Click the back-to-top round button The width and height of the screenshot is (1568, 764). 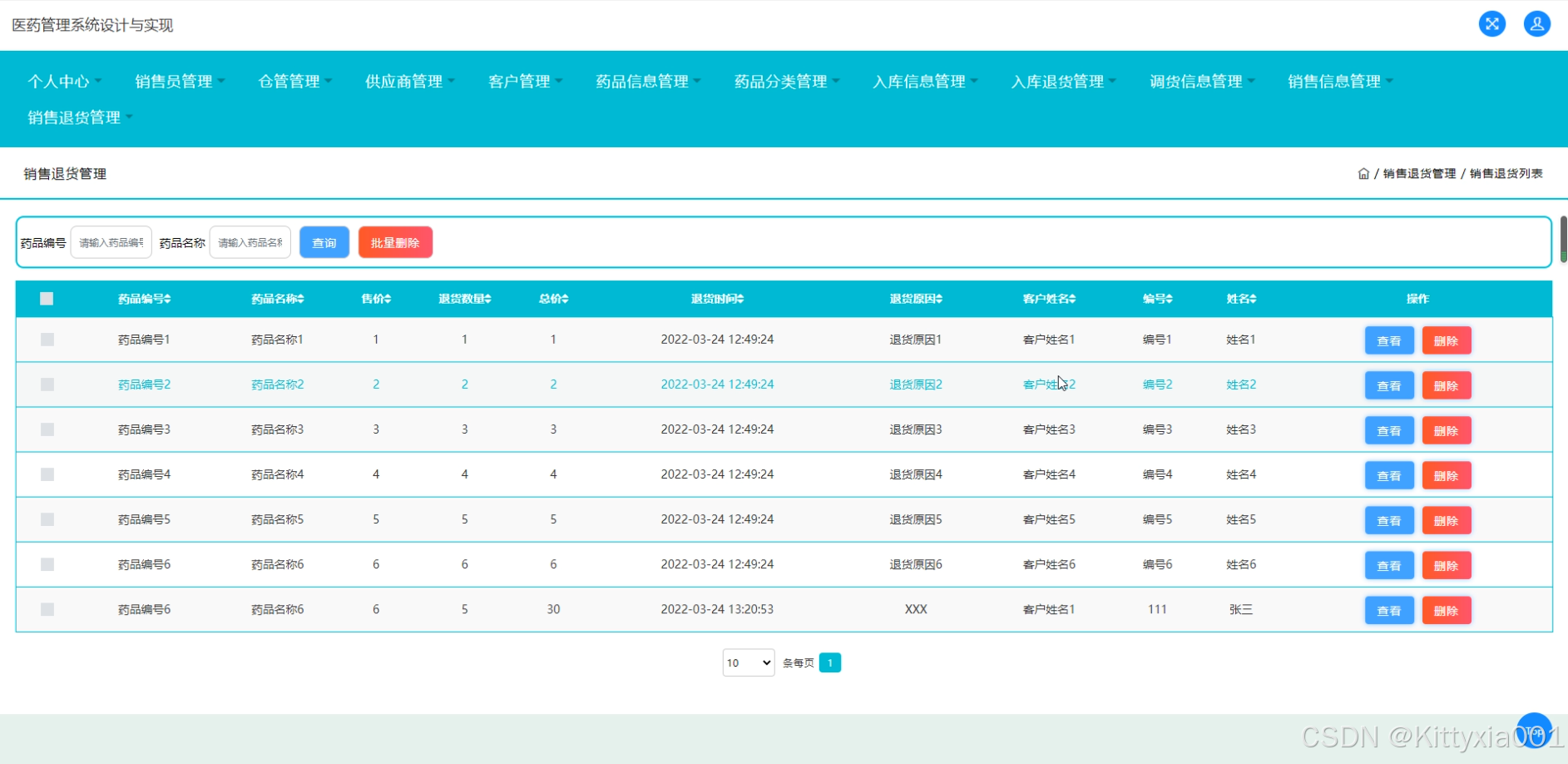click(x=1534, y=730)
